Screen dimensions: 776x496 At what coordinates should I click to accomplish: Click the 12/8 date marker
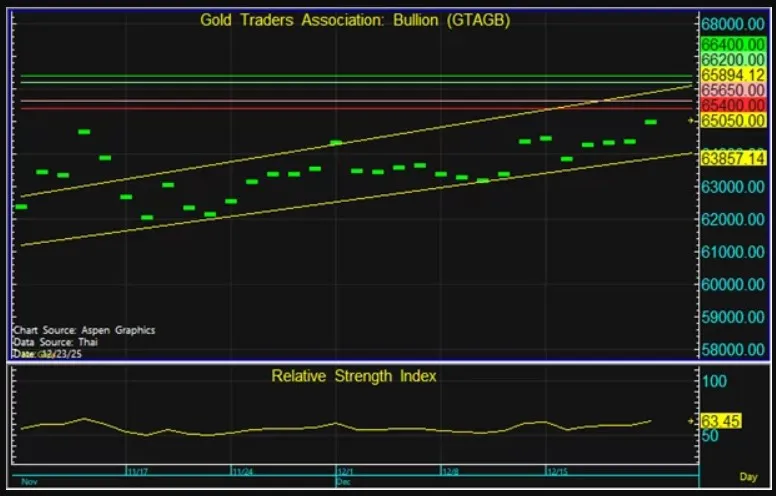click(x=450, y=469)
